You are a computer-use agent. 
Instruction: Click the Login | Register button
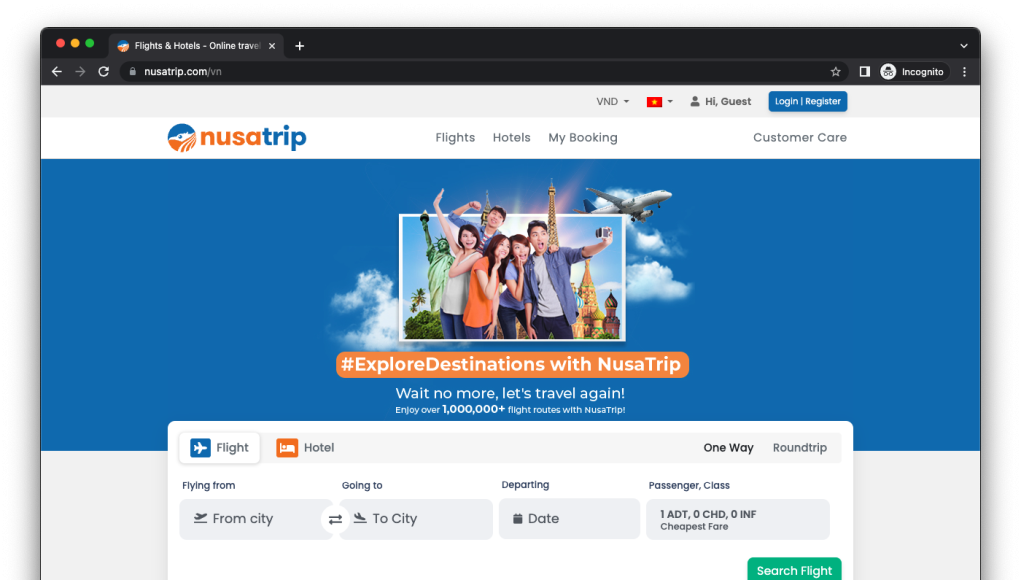(807, 102)
